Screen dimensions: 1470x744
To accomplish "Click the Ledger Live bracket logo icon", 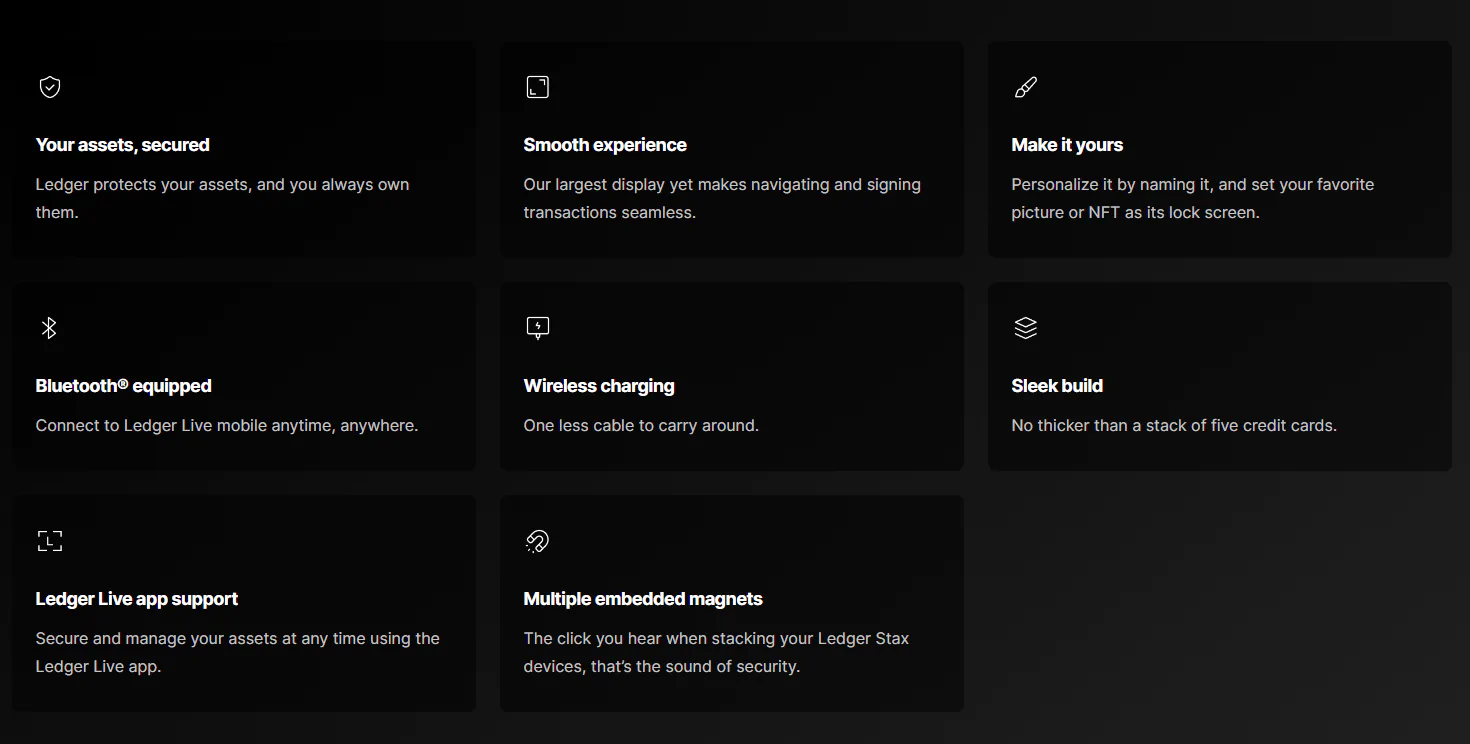I will pyautogui.click(x=50, y=541).
